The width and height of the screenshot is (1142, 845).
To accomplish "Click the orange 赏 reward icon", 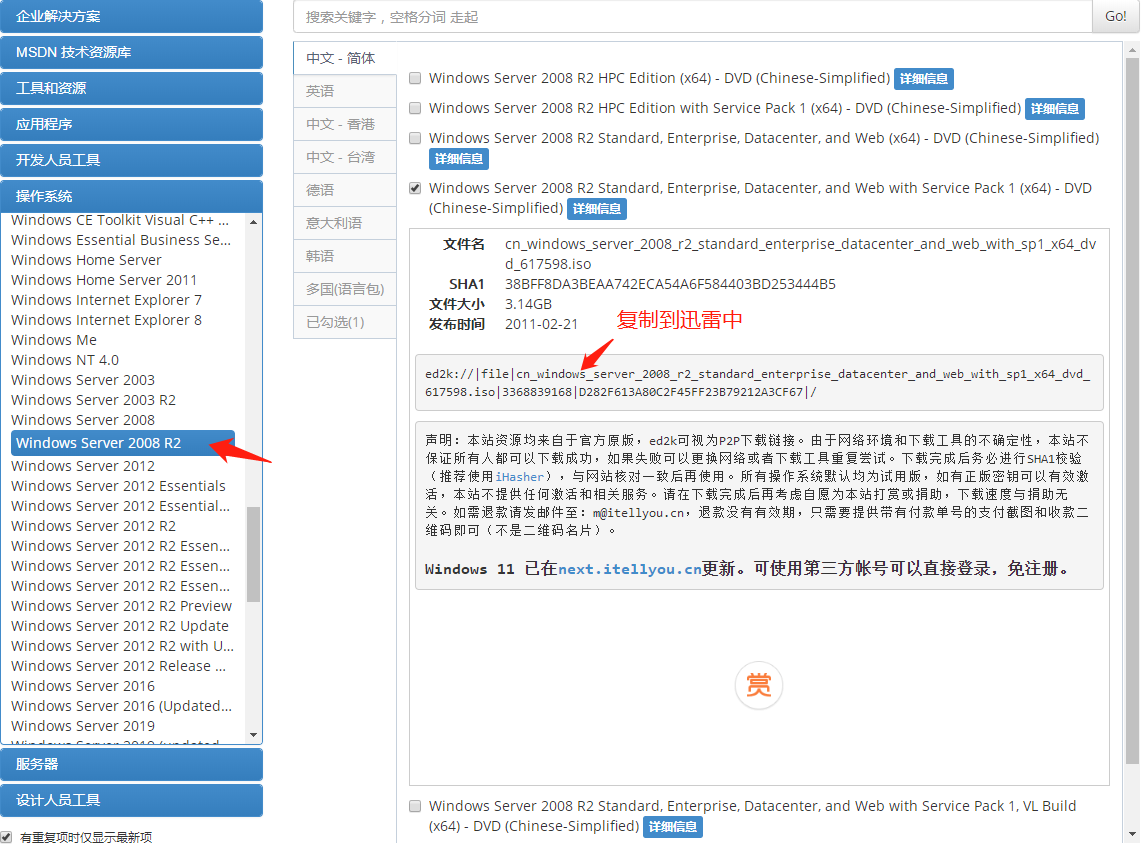I will [x=758, y=685].
